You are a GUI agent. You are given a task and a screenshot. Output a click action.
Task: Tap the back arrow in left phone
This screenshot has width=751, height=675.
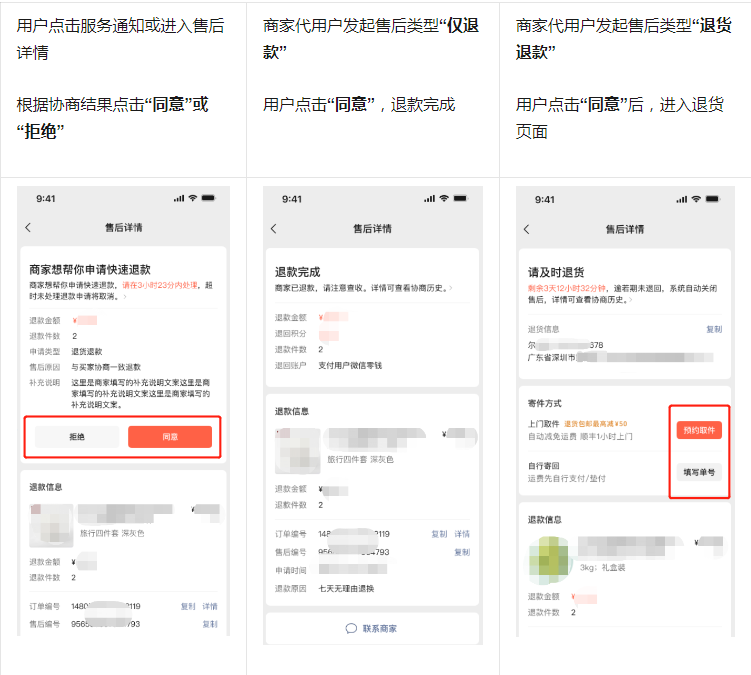coord(28,228)
